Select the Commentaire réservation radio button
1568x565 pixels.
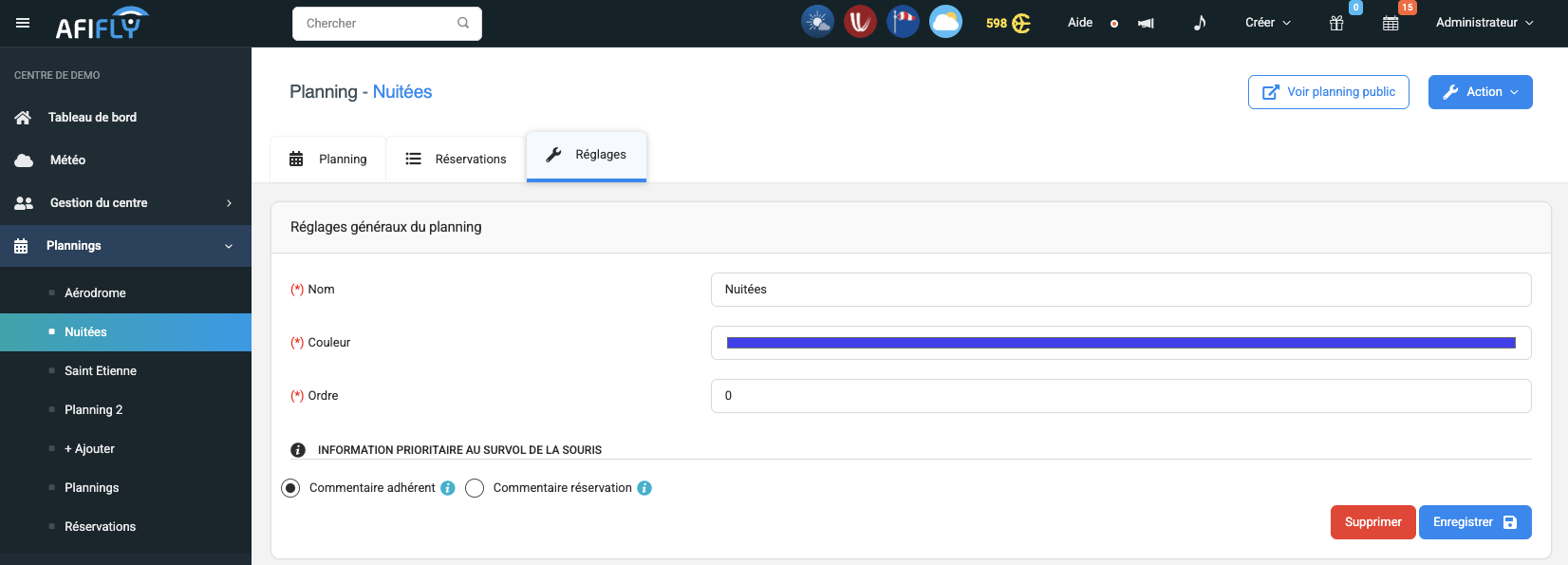475,488
